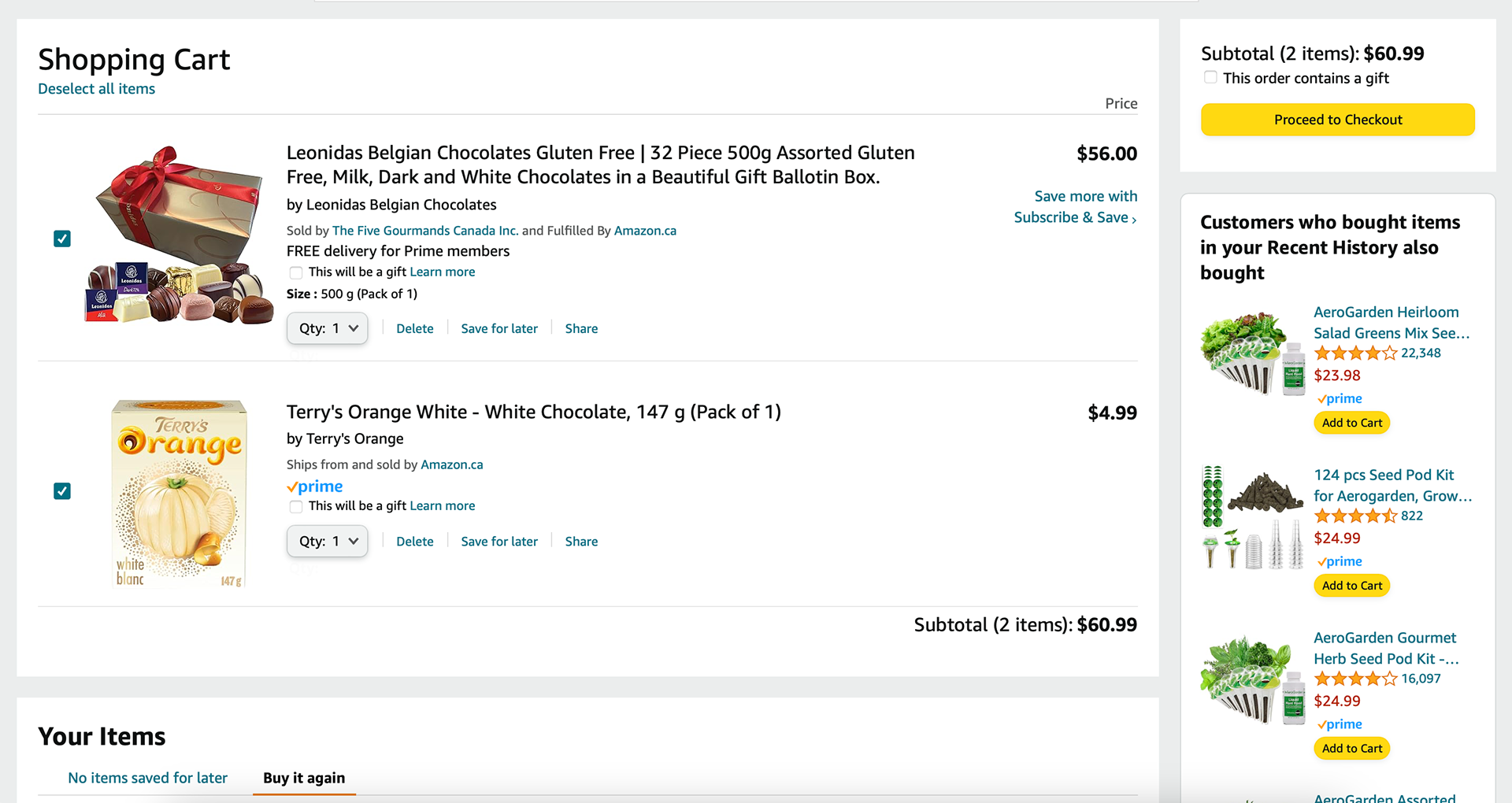View Leonidas chocolate box product image

point(179,235)
